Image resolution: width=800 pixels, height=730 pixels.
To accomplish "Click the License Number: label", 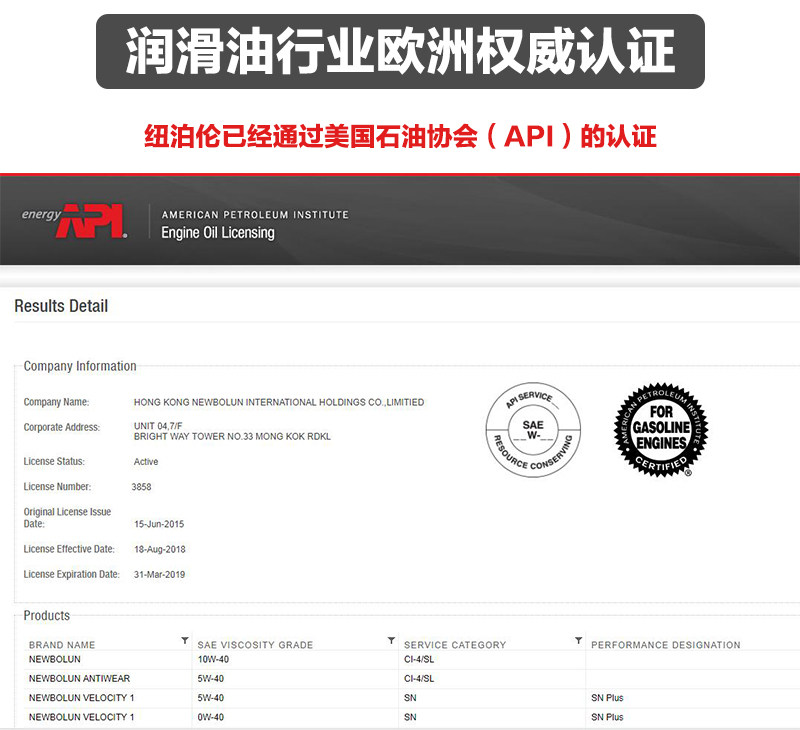I will pos(57,487).
